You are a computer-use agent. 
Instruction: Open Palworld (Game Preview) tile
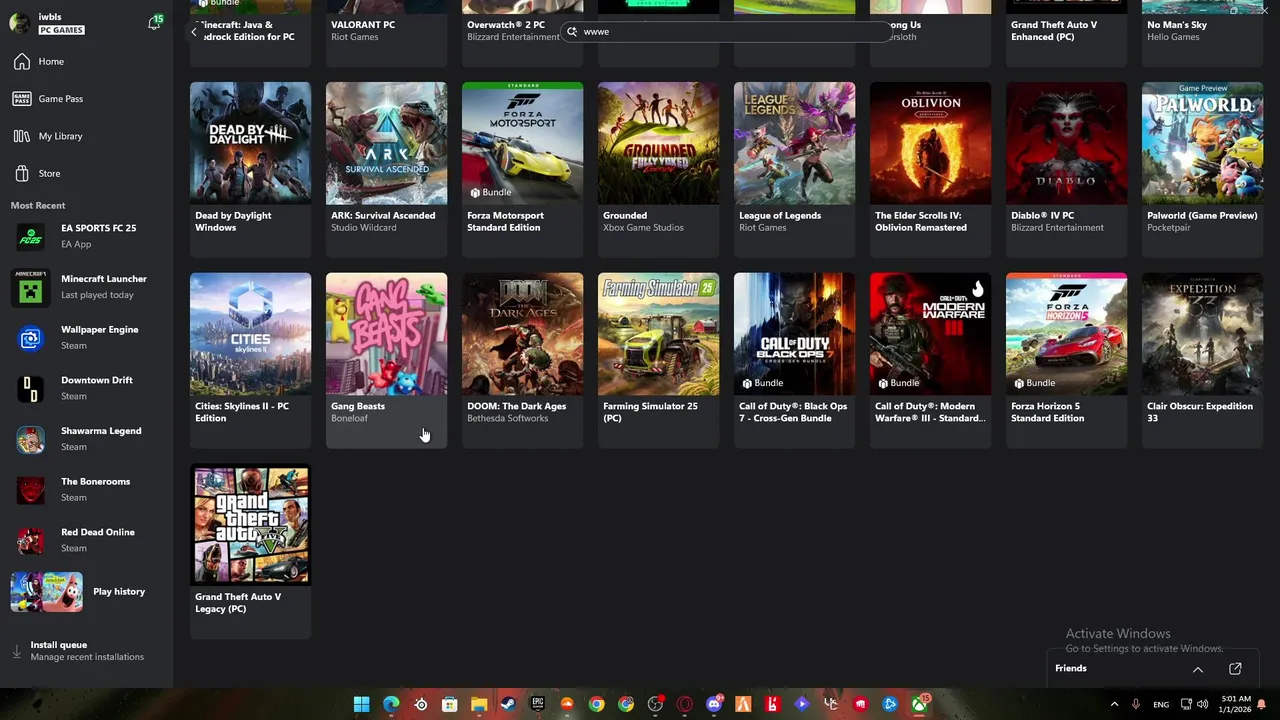(1202, 169)
